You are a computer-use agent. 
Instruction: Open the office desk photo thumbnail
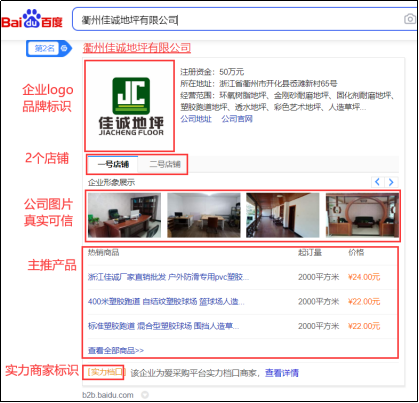click(124, 215)
